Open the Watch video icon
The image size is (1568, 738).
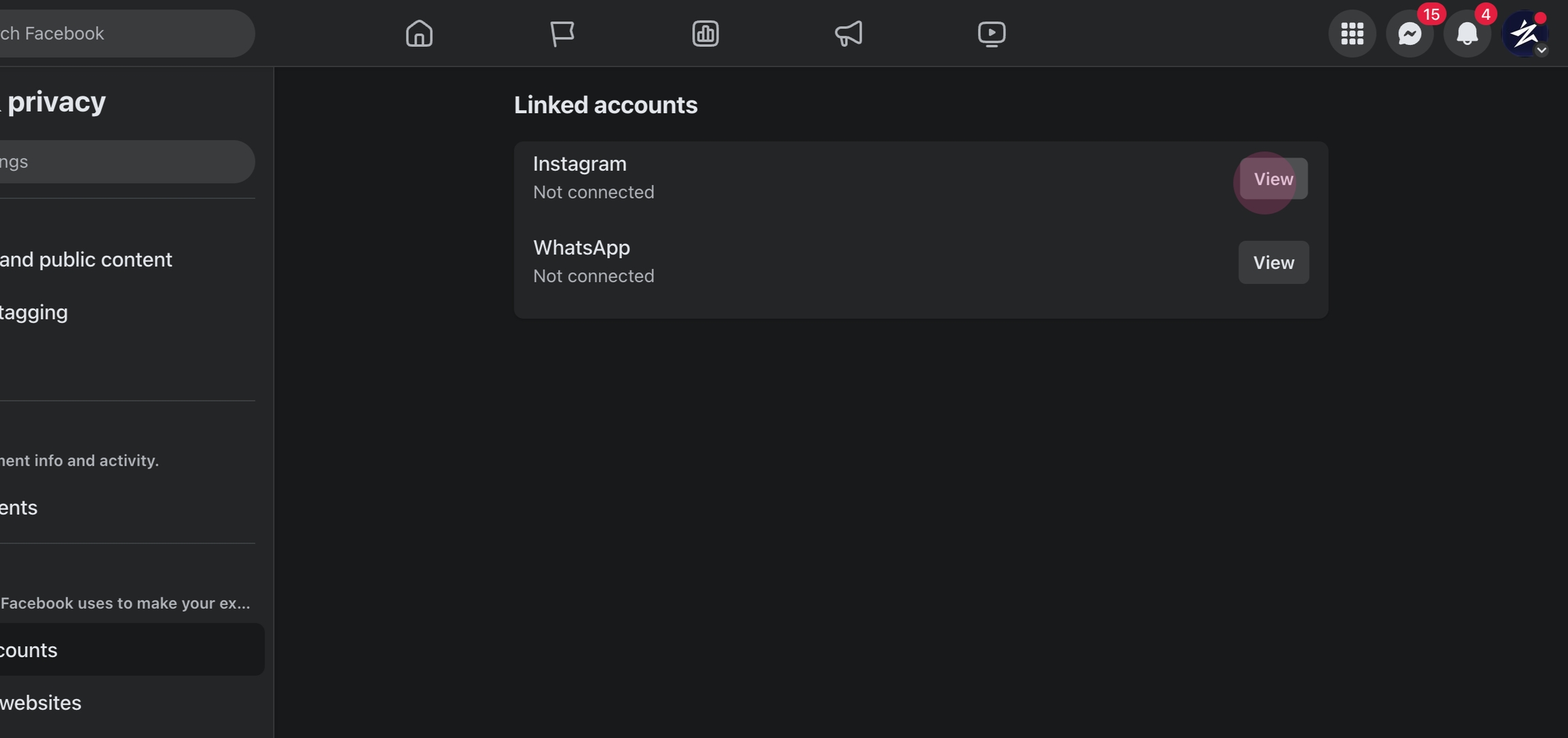click(x=992, y=33)
